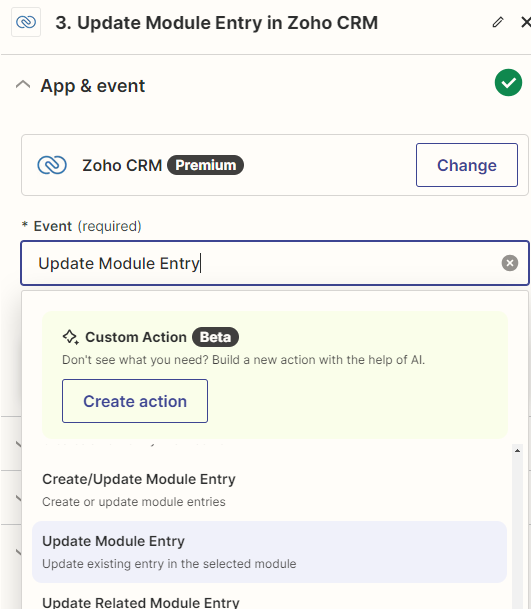This screenshot has width=531, height=609.
Task: Click the Zoho CRM app name label
Action: tap(122, 165)
